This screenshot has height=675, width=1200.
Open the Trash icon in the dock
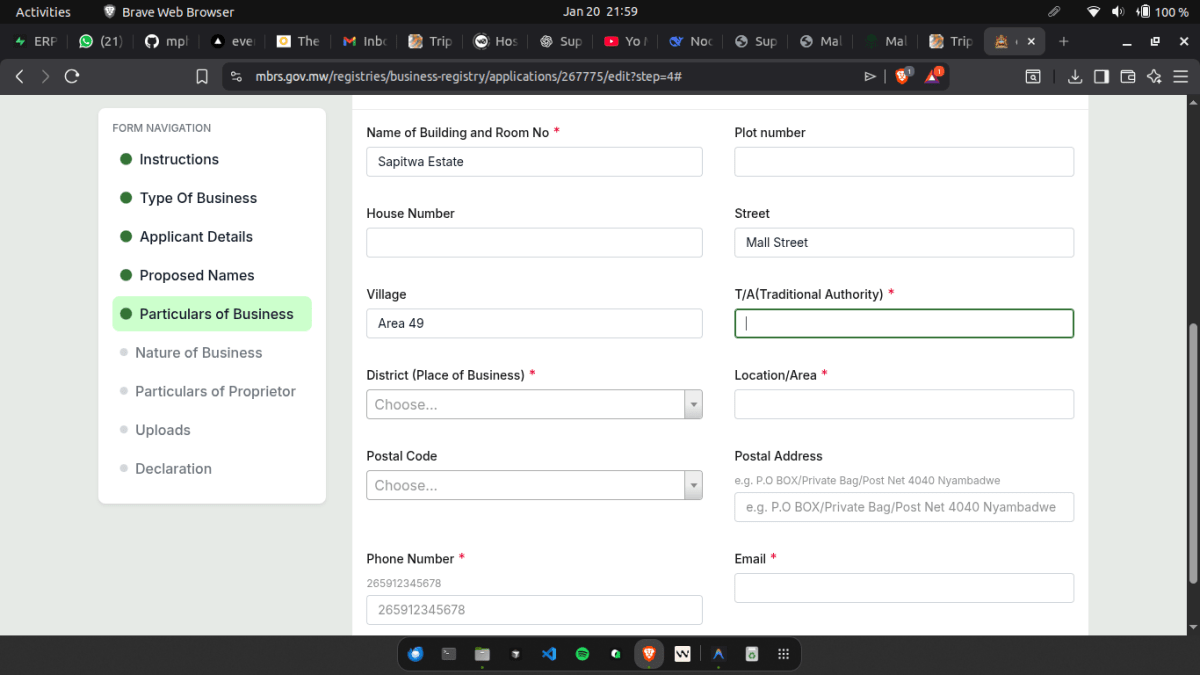click(751, 654)
